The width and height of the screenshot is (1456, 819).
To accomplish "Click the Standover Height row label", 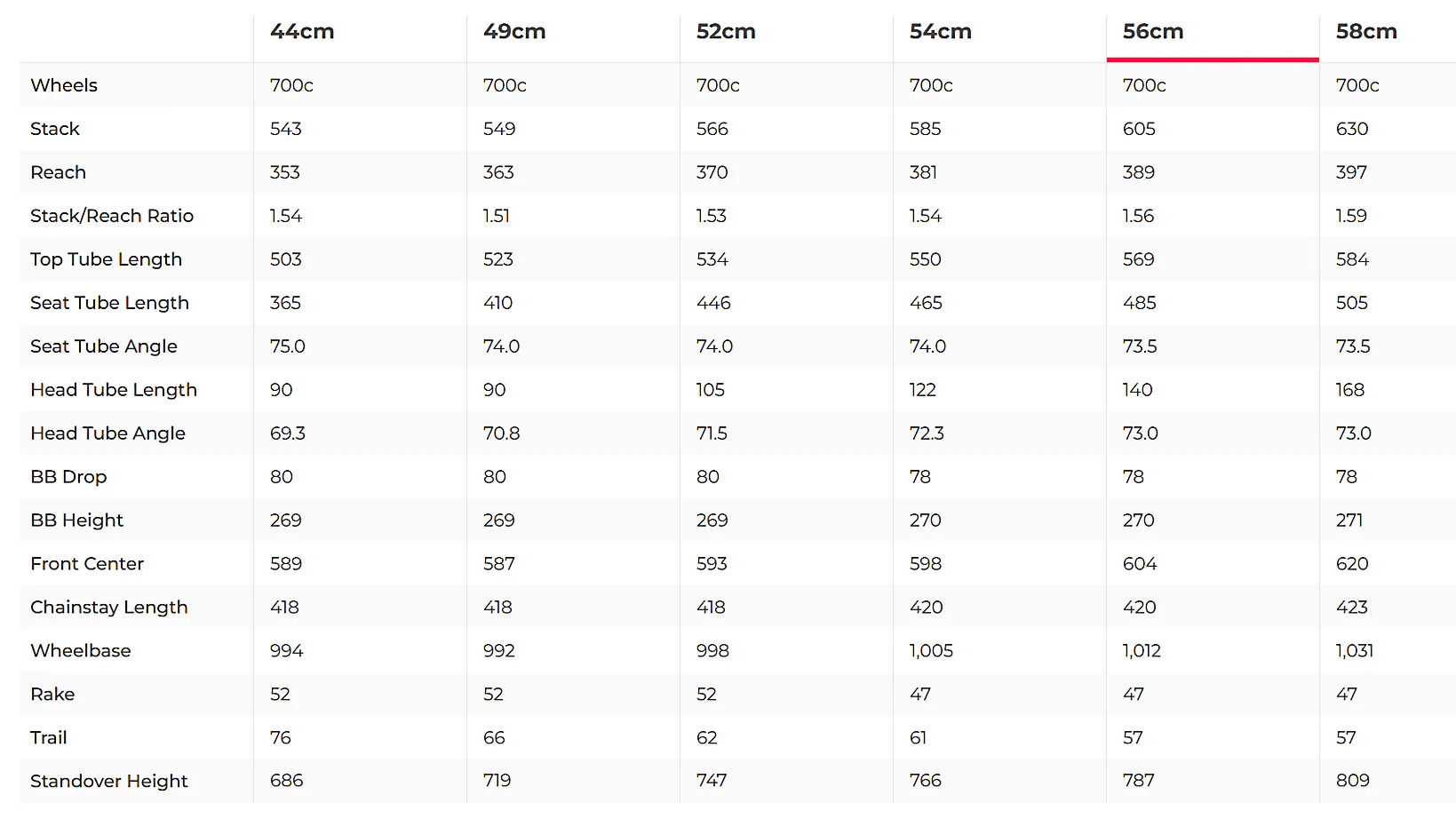I will pos(109,782).
